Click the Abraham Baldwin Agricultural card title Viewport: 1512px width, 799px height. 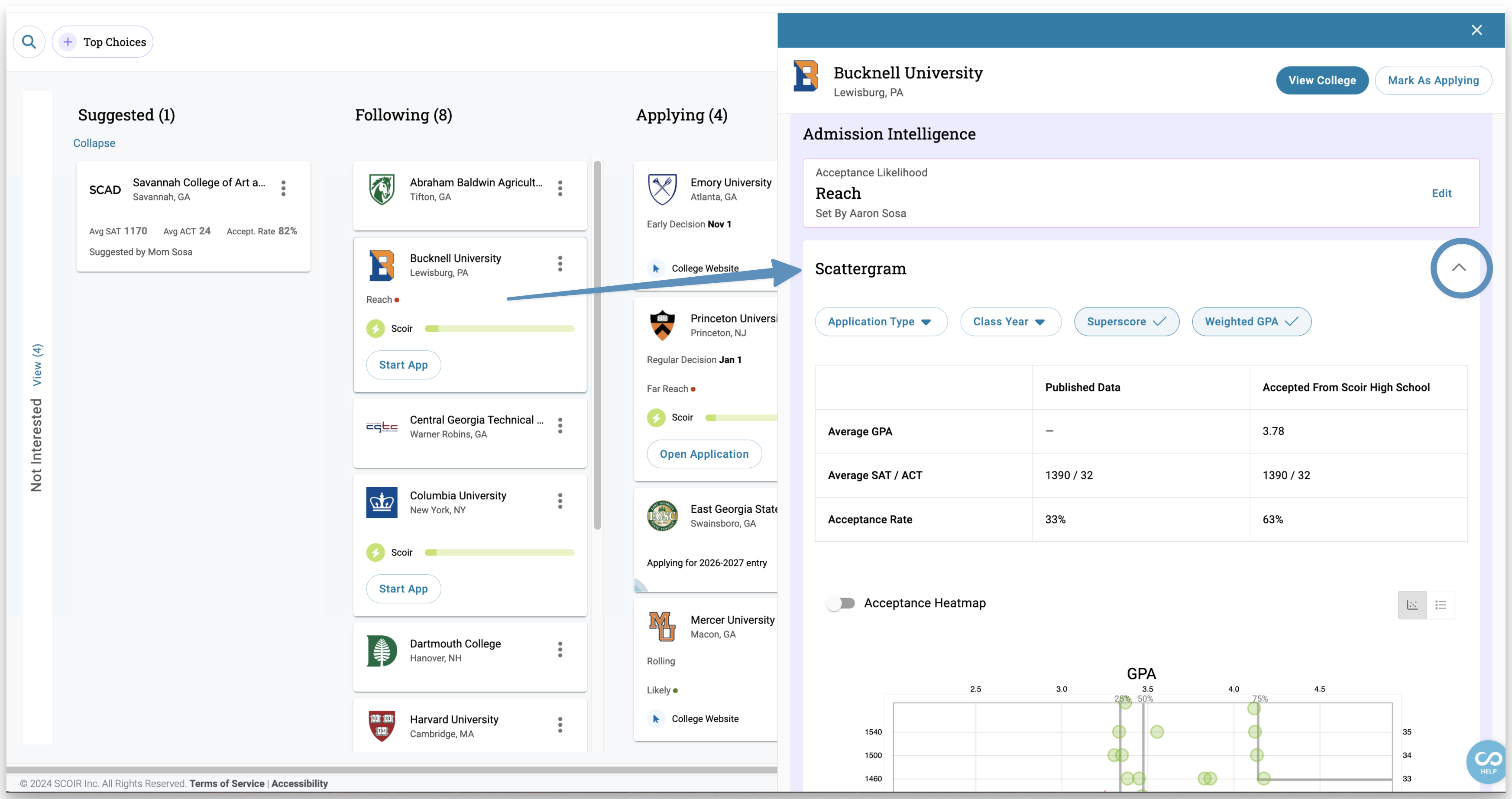[476, 183]
